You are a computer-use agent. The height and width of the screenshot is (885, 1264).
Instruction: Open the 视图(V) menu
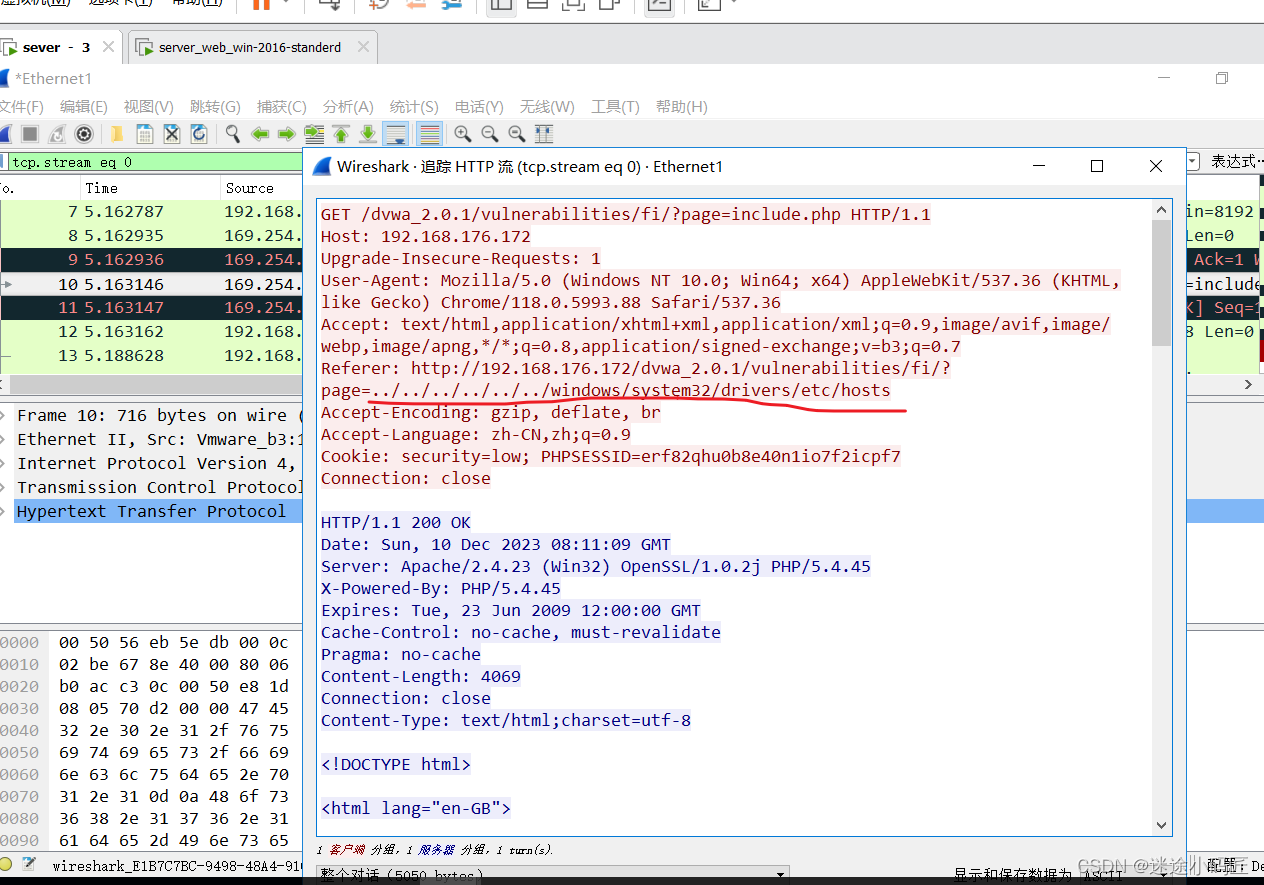coord(148,106)
